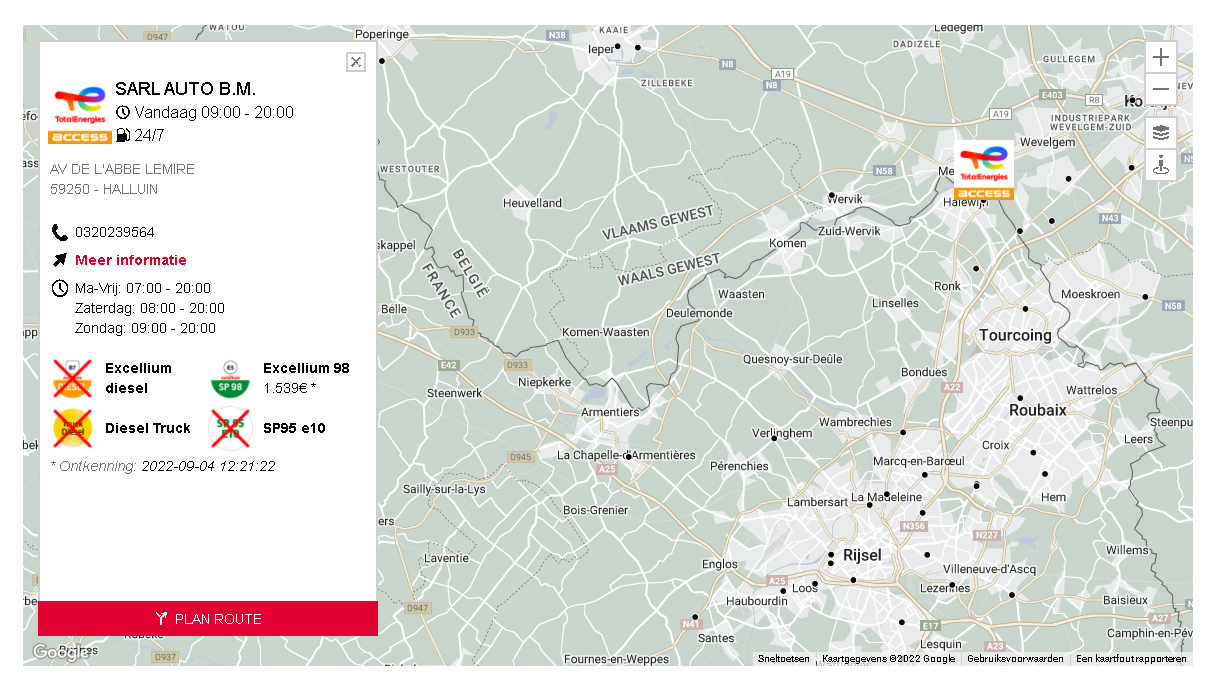Click the Diesel Truck label
This screenshot has width=1206, height=674.
(x=148, y=428)
